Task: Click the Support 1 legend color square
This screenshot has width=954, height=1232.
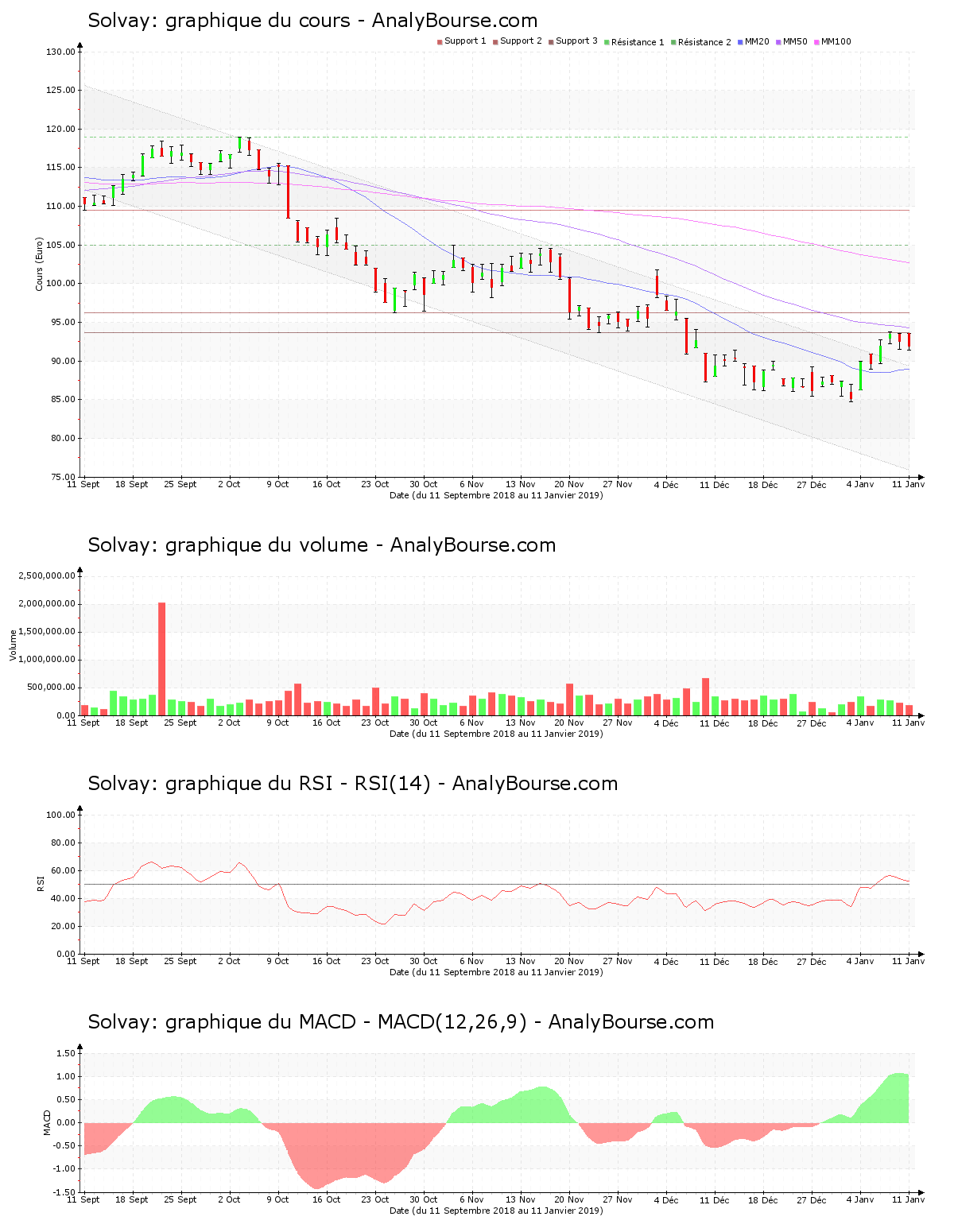Action: 440,42
